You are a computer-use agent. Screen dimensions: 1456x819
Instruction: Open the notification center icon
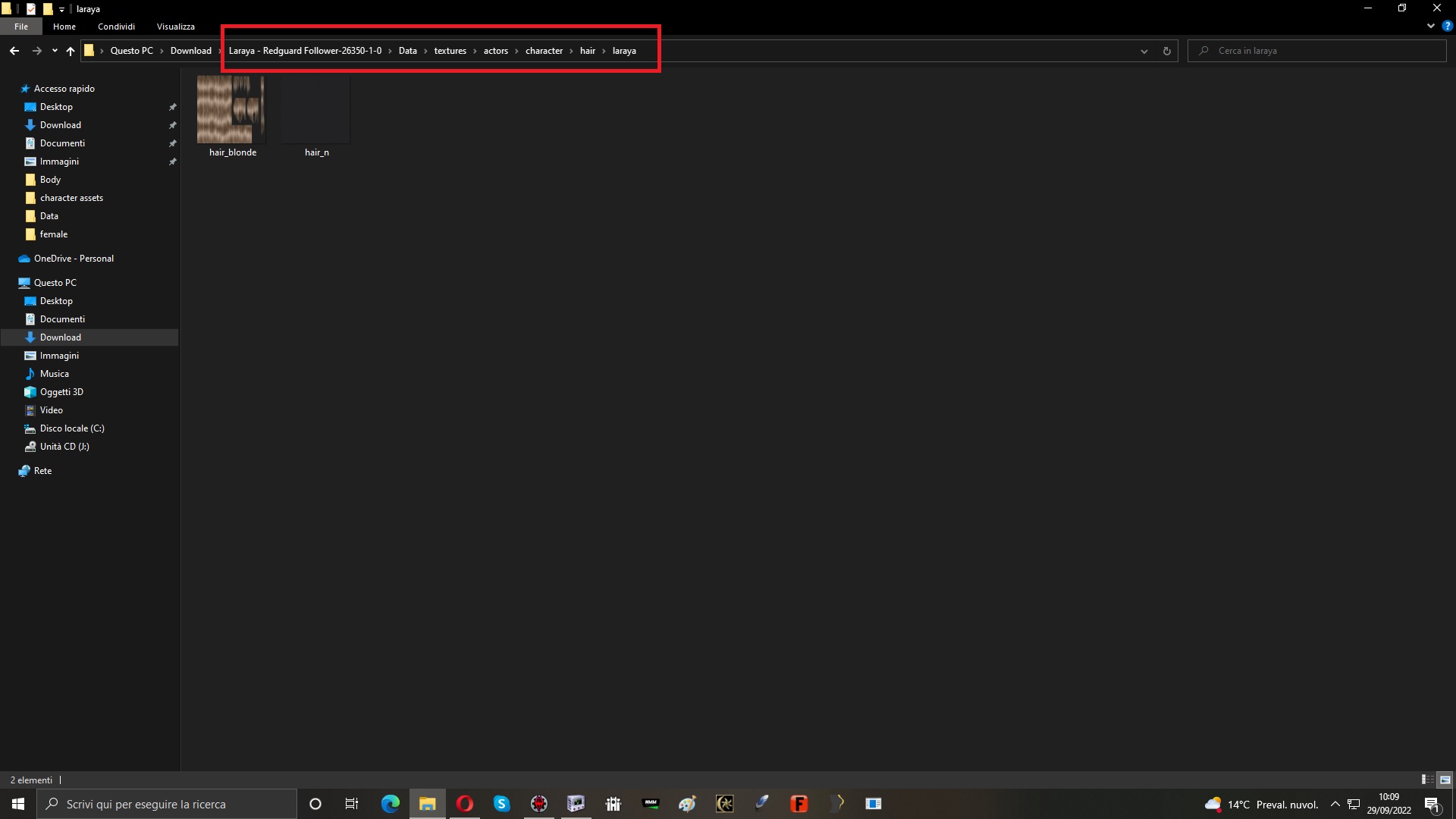point(1432,804)
